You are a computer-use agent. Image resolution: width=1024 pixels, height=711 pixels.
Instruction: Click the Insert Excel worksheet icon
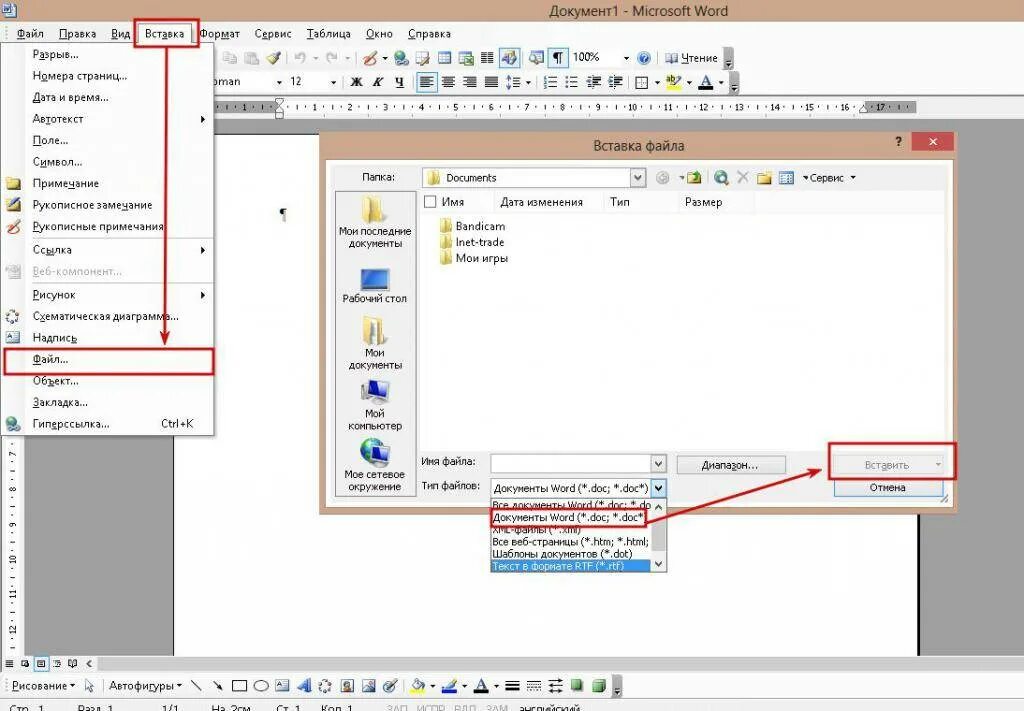tap(466, 58)
